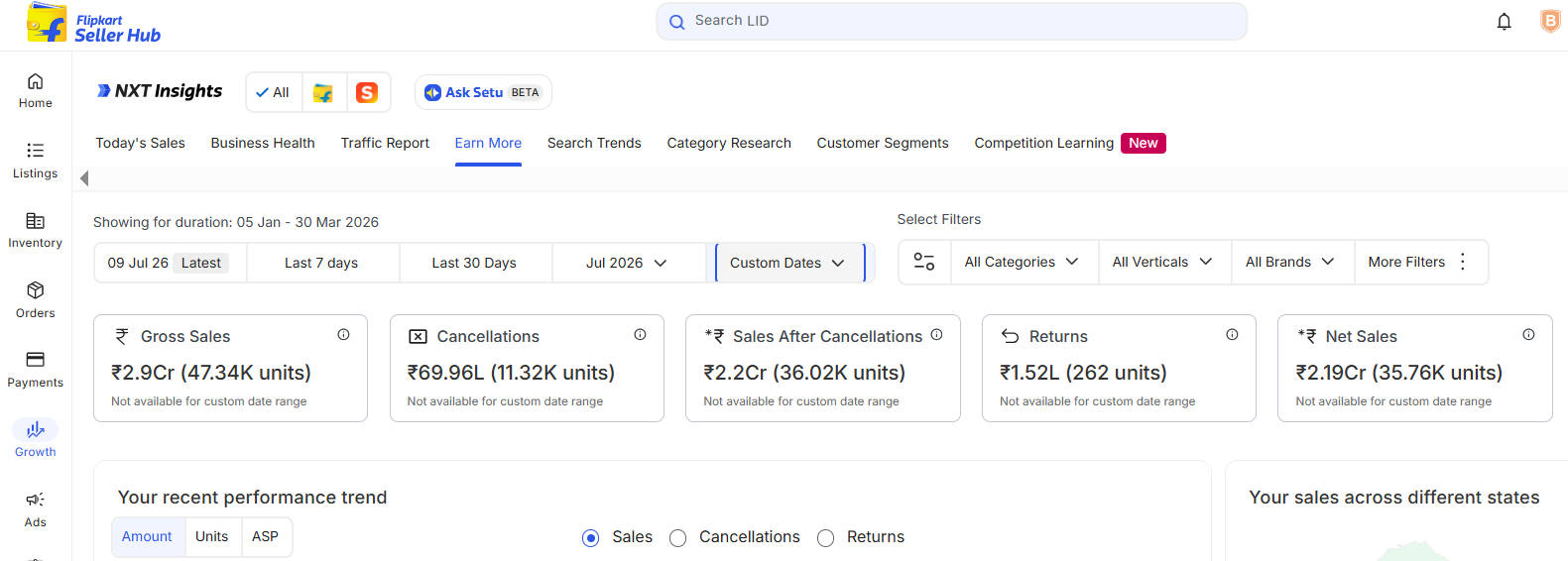This screenshot has width=1568, height=561.
Task: Click the More Filters vertical dots
Action: click(1463, 262)
